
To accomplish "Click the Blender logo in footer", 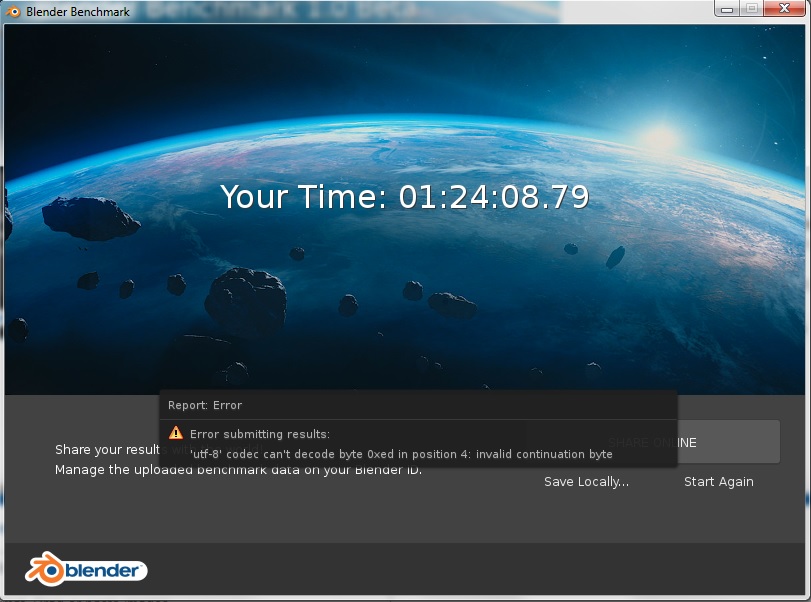I will point(86,569).
